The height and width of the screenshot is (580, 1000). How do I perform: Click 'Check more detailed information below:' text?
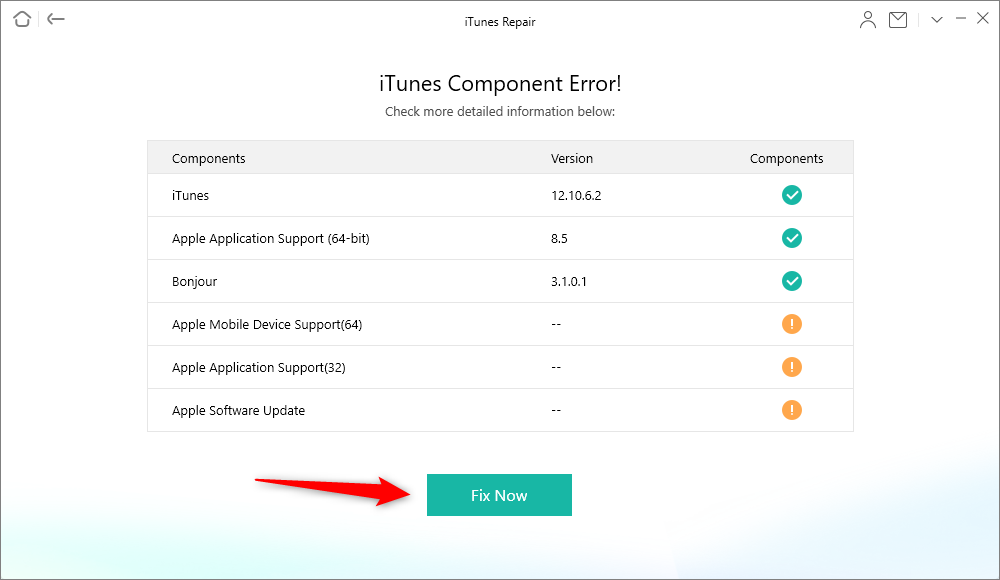click(500, 112)
